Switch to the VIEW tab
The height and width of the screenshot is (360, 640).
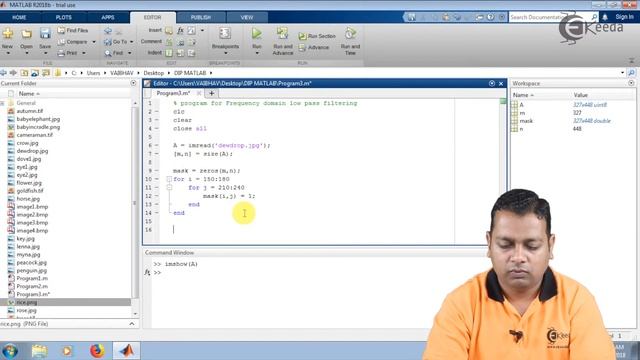[x=247, y=18]
